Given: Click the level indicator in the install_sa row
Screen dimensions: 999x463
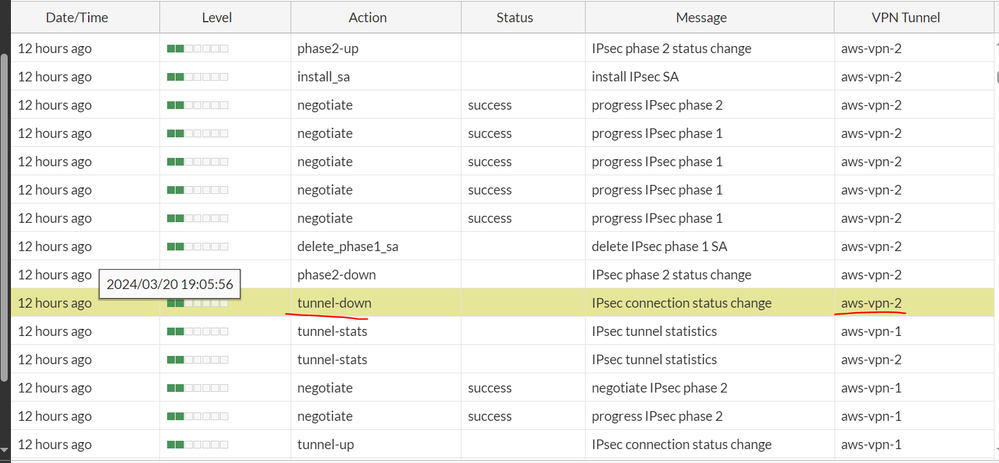Looking at the screenshot, I should click(198, 77).
